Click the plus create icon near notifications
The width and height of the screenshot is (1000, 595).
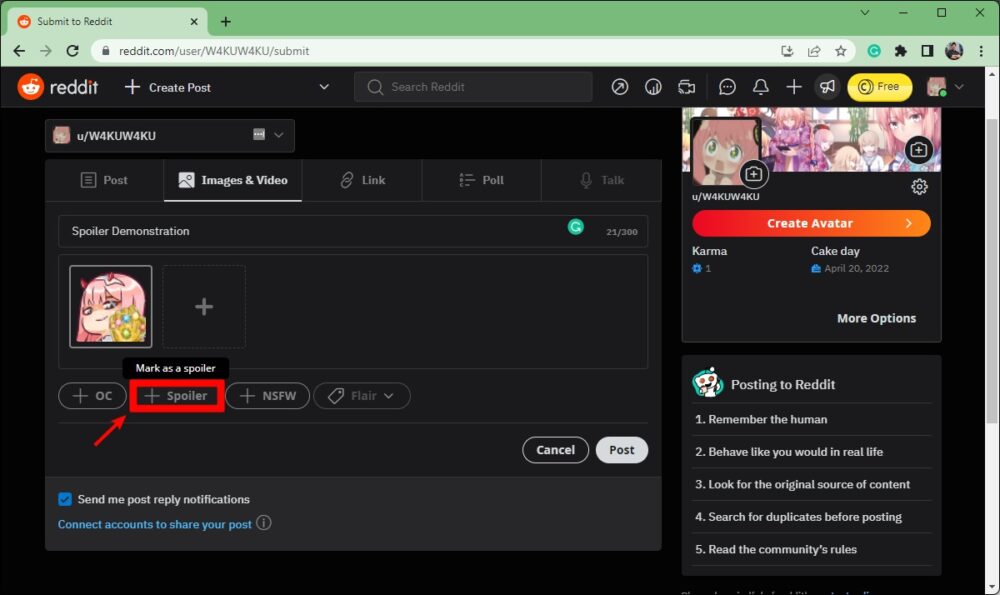pos(794,87)
